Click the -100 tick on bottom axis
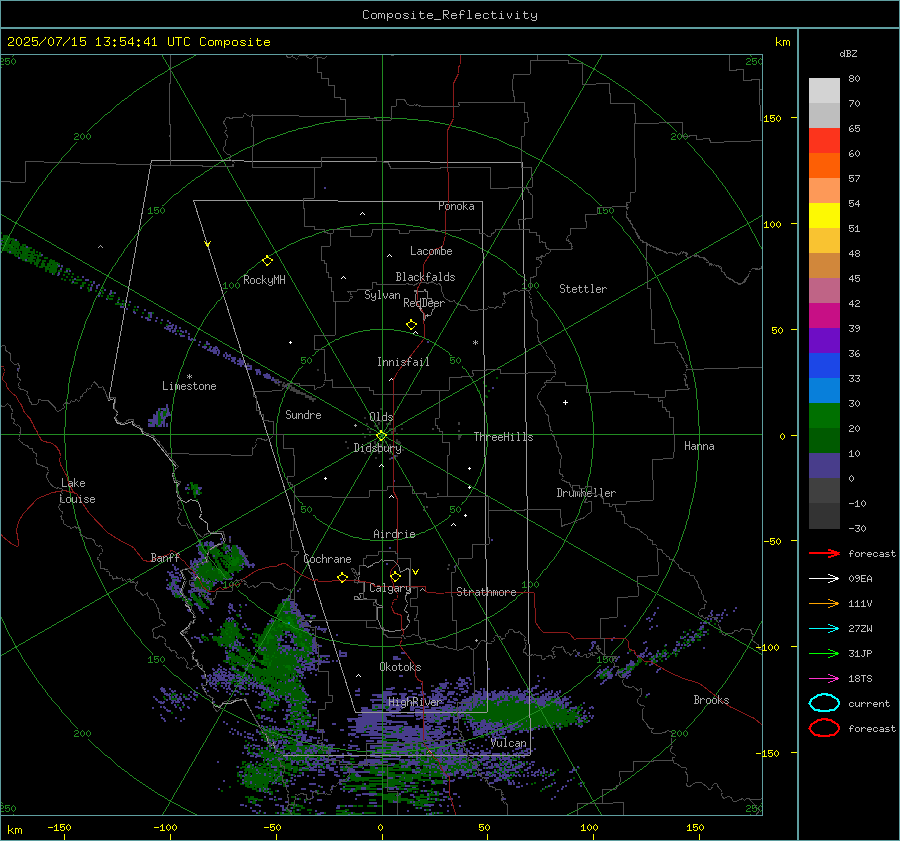900x841 pixels. pos(165,827)
